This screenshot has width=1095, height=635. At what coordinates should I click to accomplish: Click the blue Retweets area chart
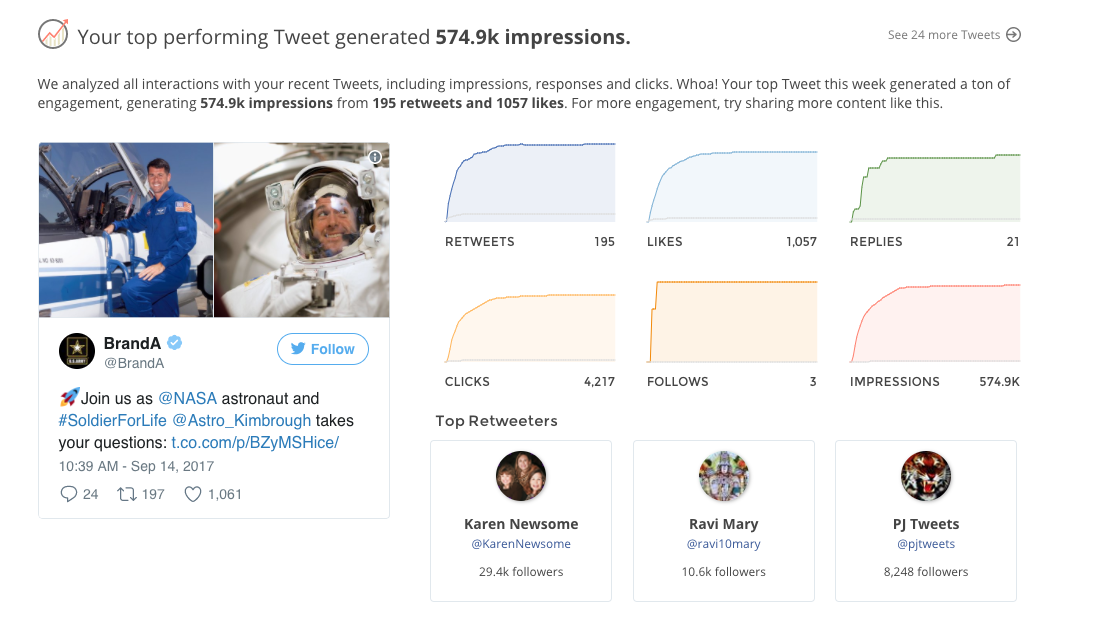pos(530,183)
